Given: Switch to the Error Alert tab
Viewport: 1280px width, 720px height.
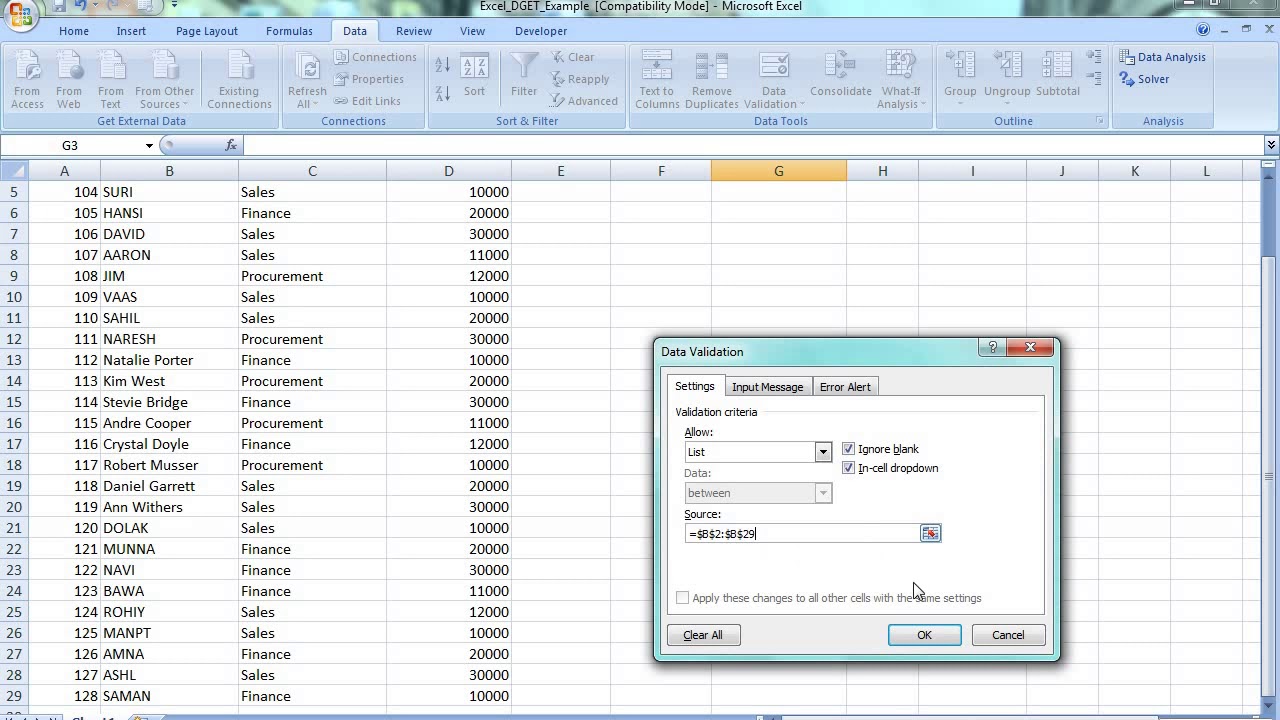Looking at the screenshot, I should click(845, 387).
